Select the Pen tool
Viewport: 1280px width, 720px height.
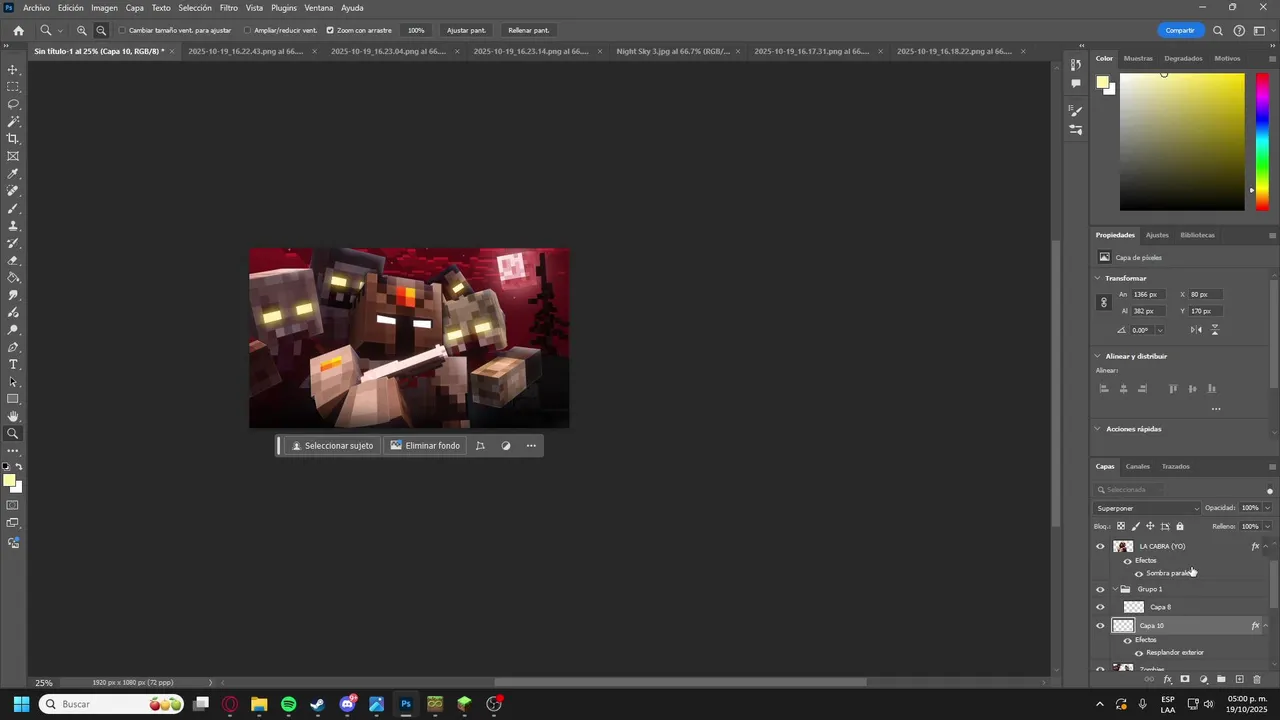pos(13,347)
